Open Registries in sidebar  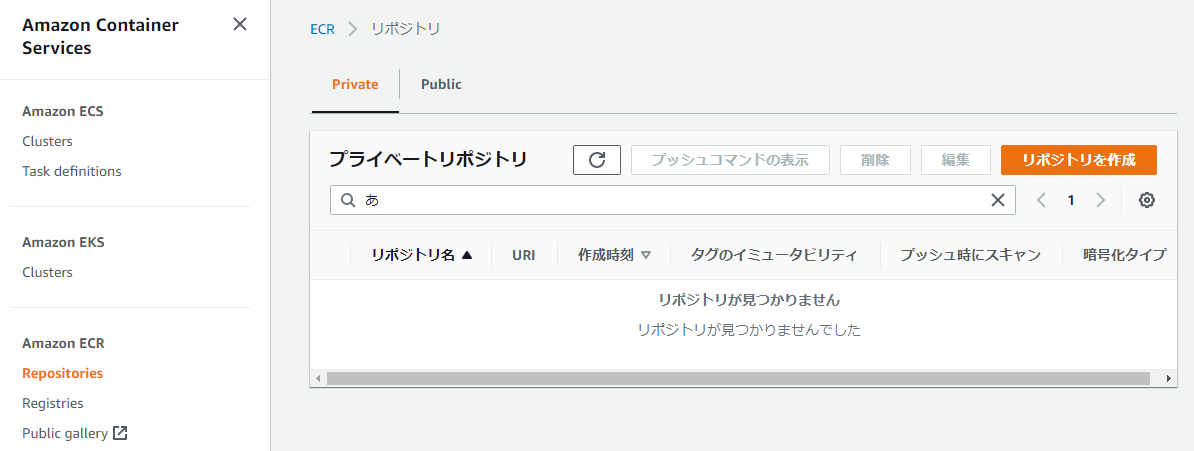click(x=53, y=403)
